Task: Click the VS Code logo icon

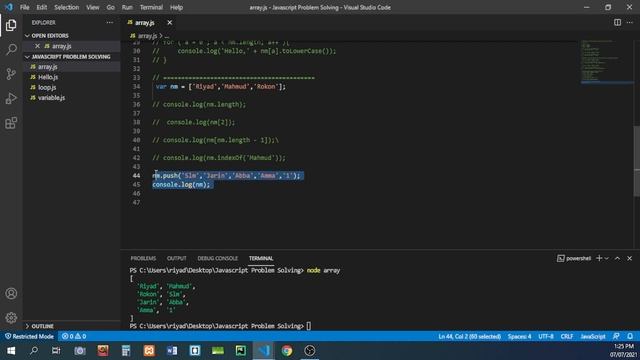Action: (x=9, y=7)
